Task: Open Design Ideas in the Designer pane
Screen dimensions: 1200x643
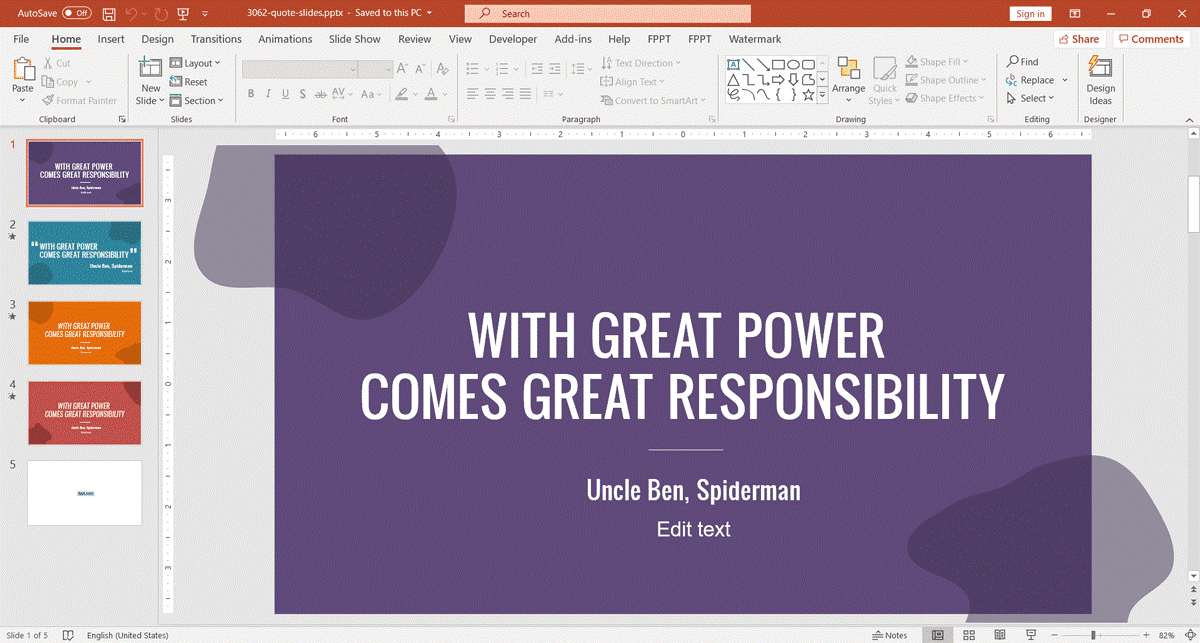Action: point(1100,80)
